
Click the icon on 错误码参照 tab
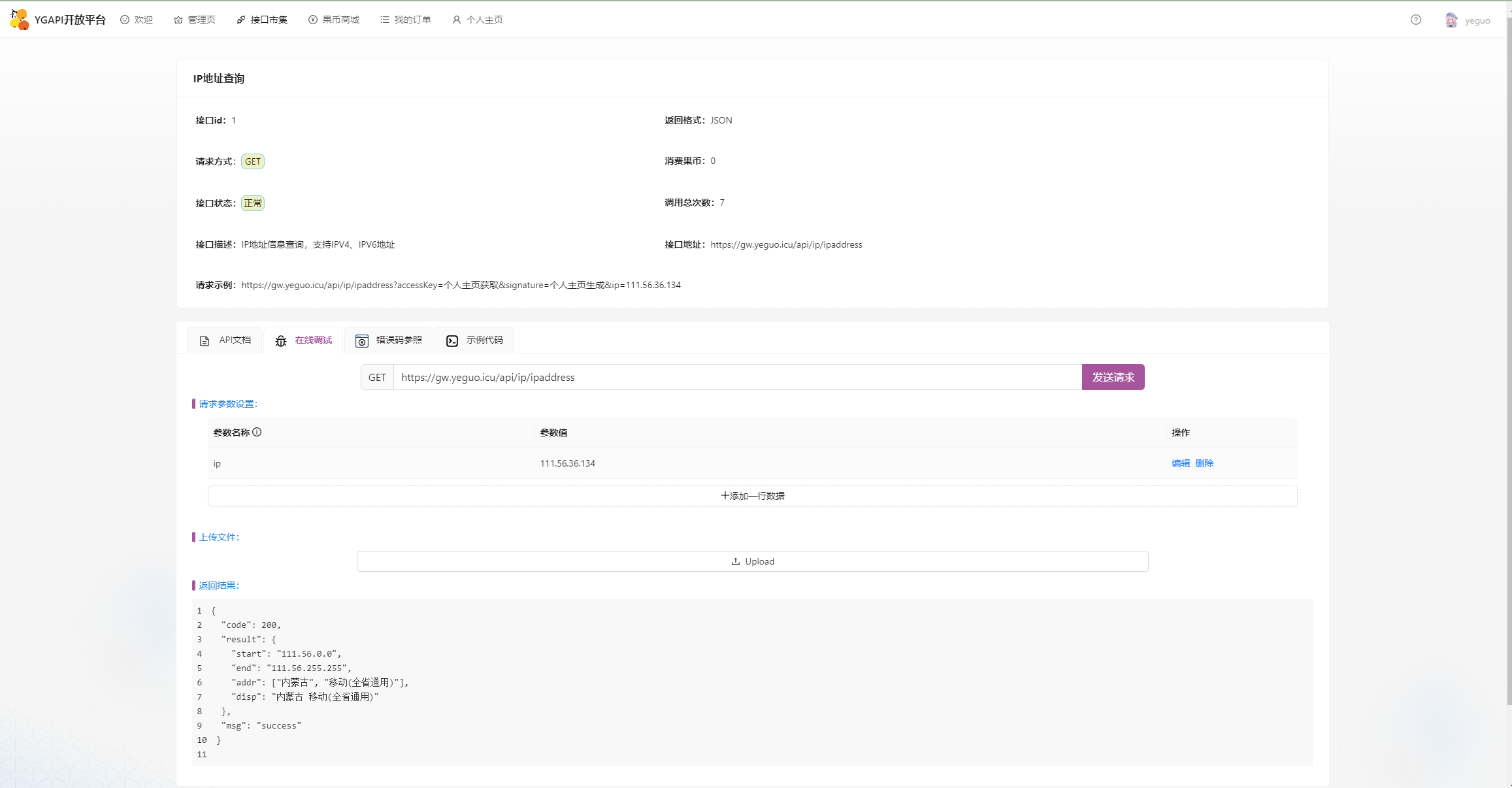pyautogui.click(x=362, y=340)
